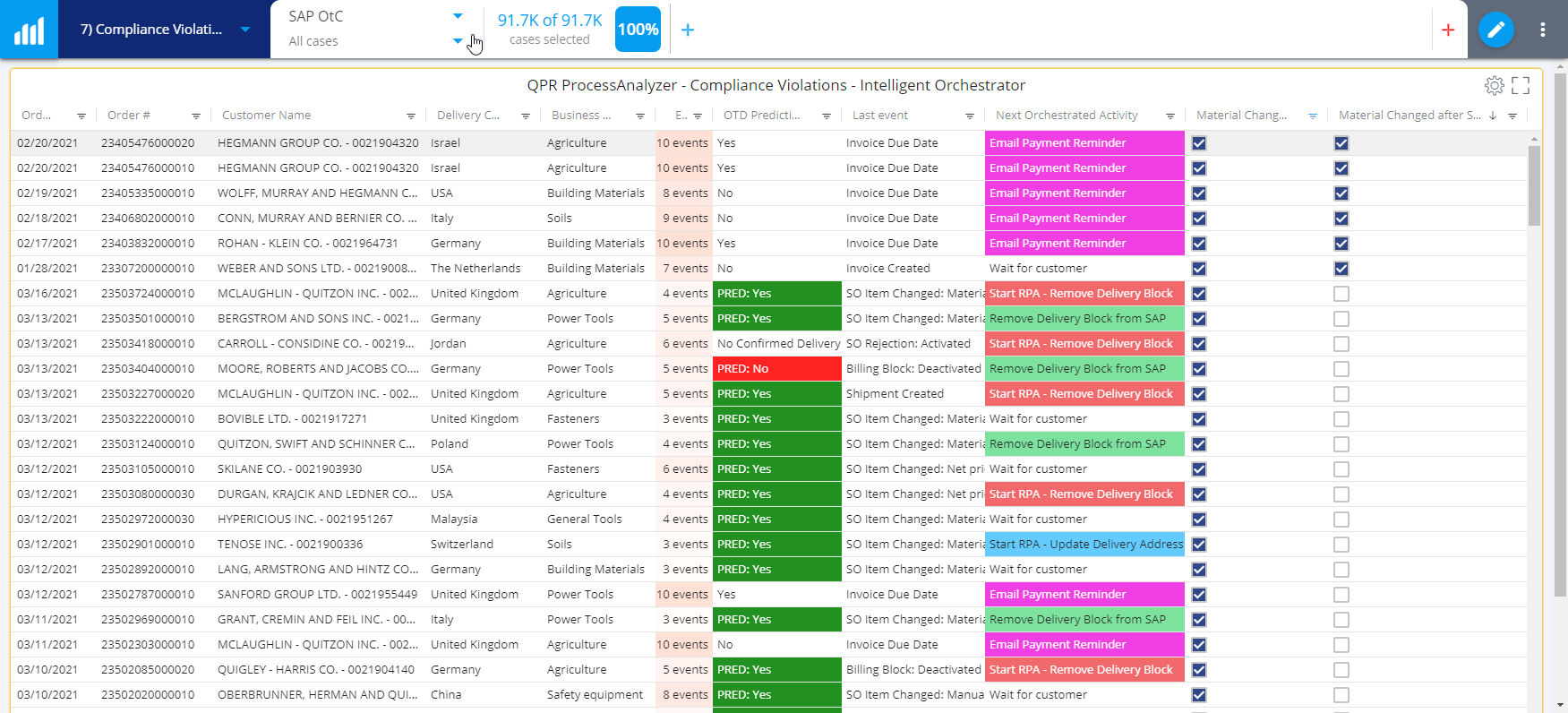This screenshot has width=1568, height=713.
Task: Click Shipment Created last event cell
Action: (895, 394)
